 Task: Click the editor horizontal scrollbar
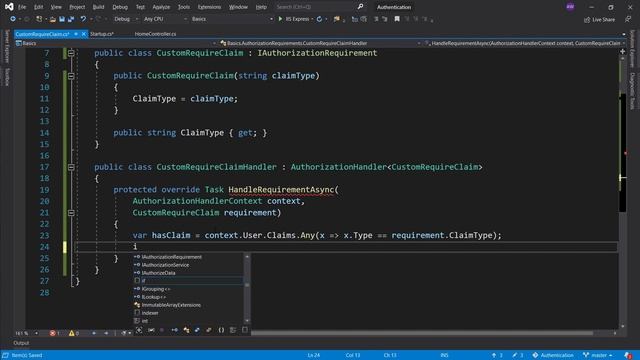coord(422,333)
